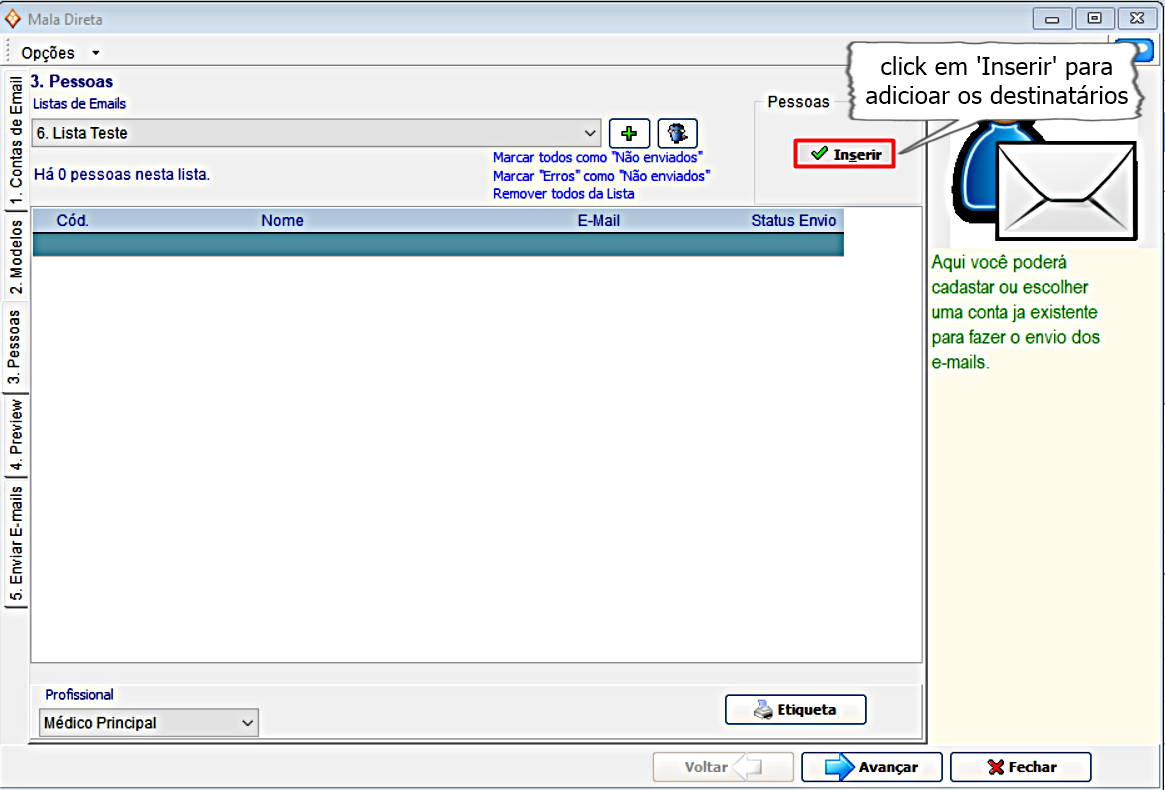Click 'Marcar Erros como Não enviados' link
Image resolution: width=1165 pixels, height=790 pixels.
coord(601,176)
